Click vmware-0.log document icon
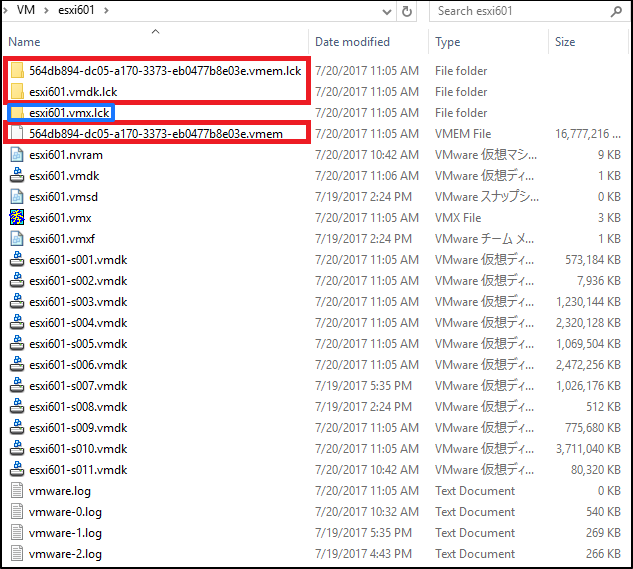The image size is (633, 569). point(17,512)
